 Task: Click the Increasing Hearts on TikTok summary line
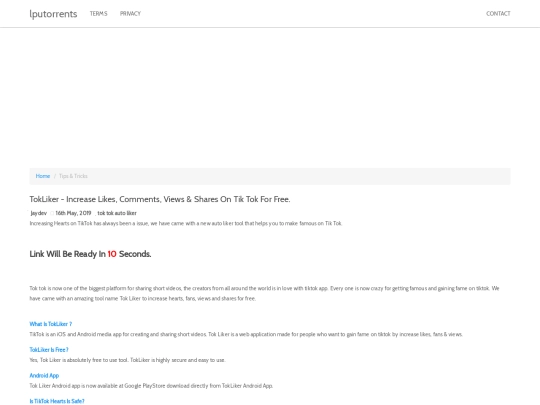click(x=186, y=224)
